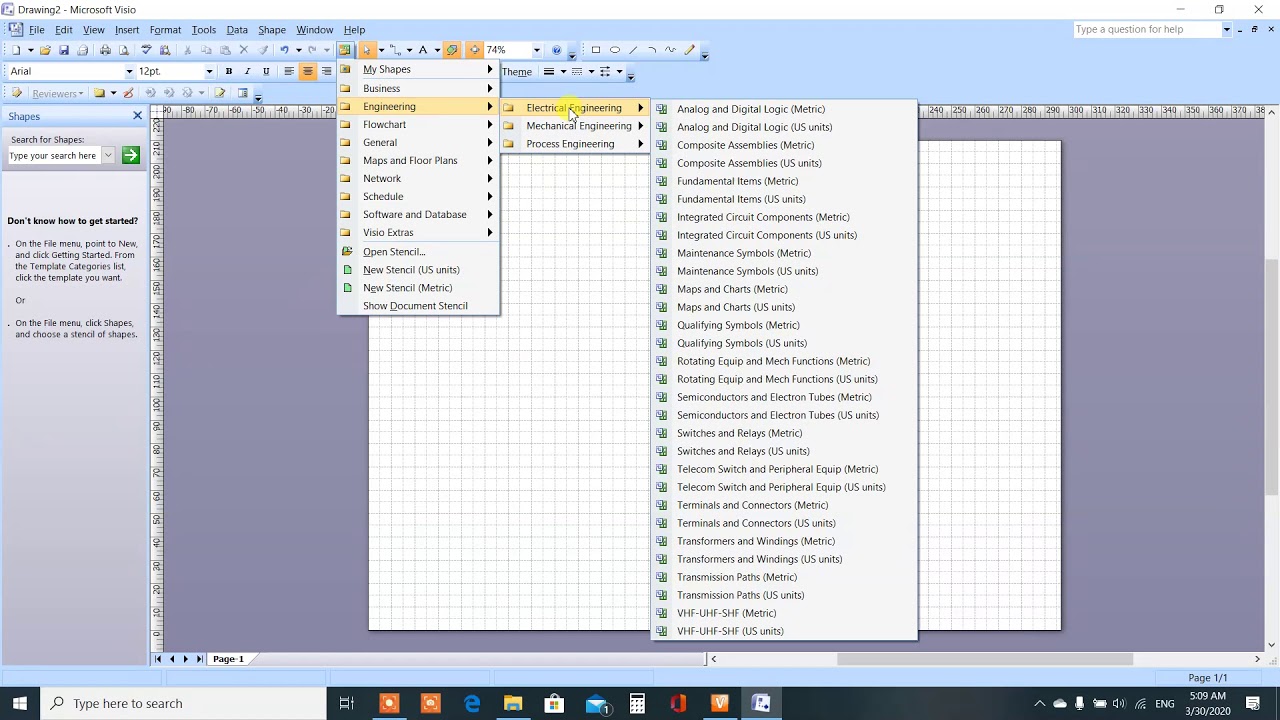1280x720 pixels.
Task: Expand the Network submenu
Action: point(418,179)
